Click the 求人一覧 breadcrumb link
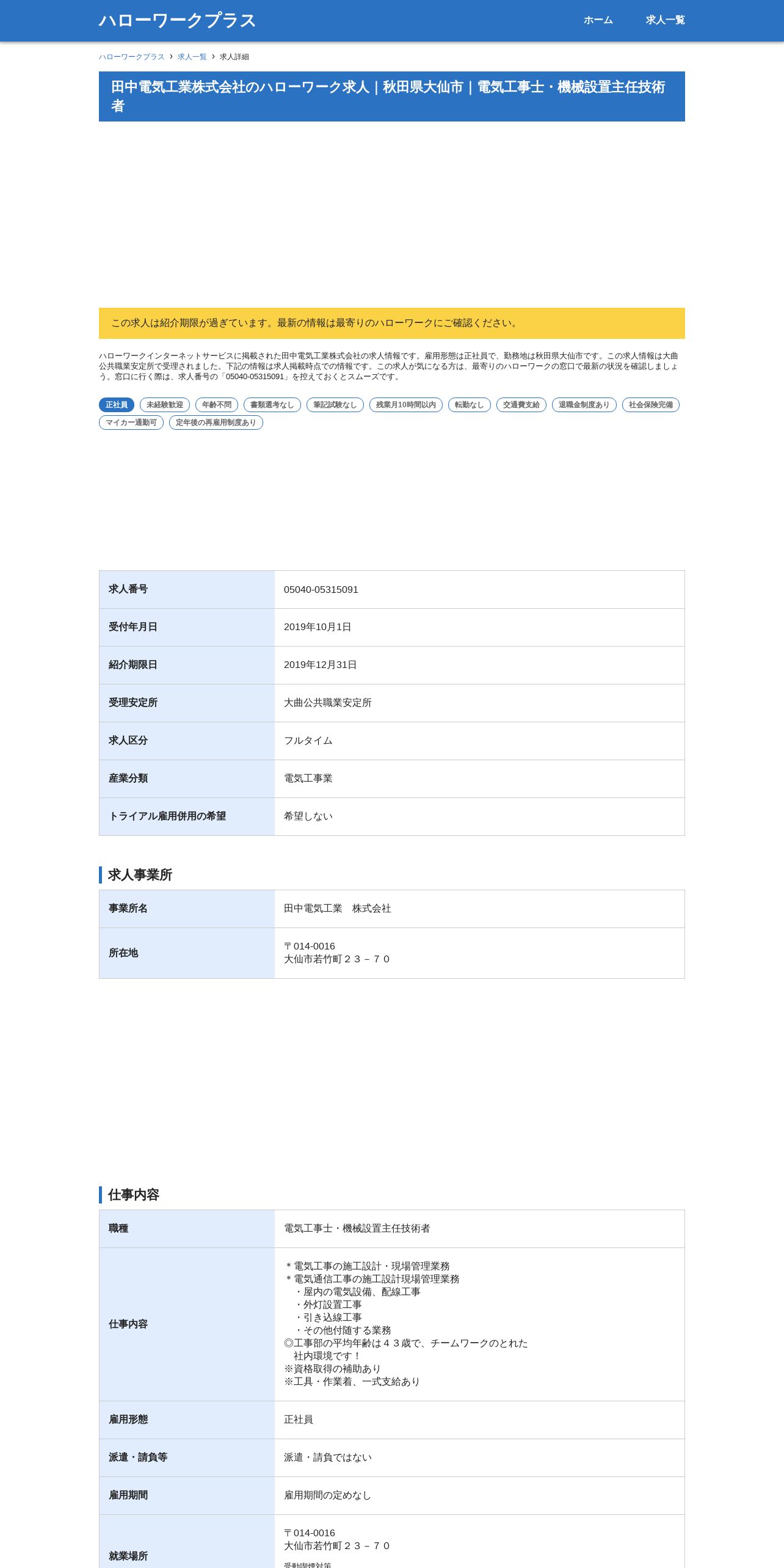 (x=192, y=57)
